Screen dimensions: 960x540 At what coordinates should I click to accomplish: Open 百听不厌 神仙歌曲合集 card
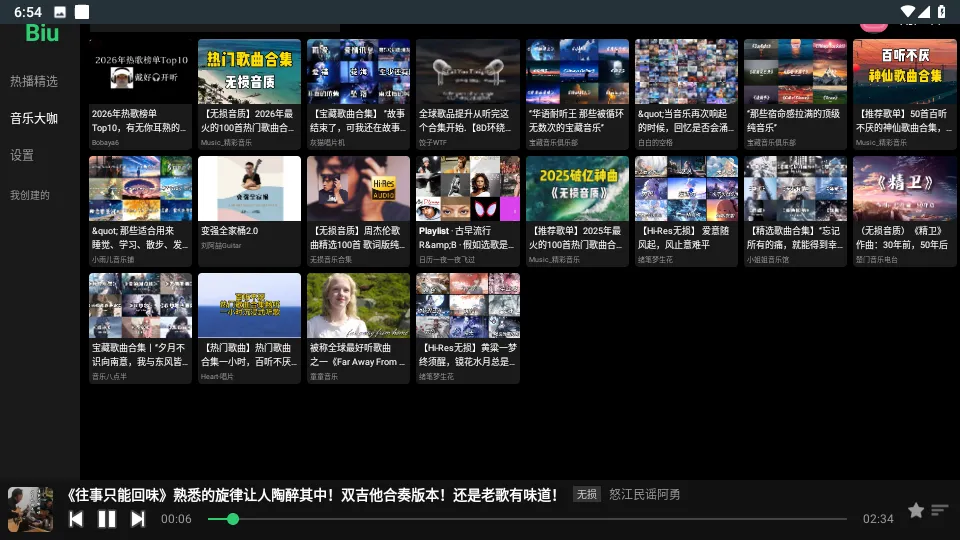904,94
